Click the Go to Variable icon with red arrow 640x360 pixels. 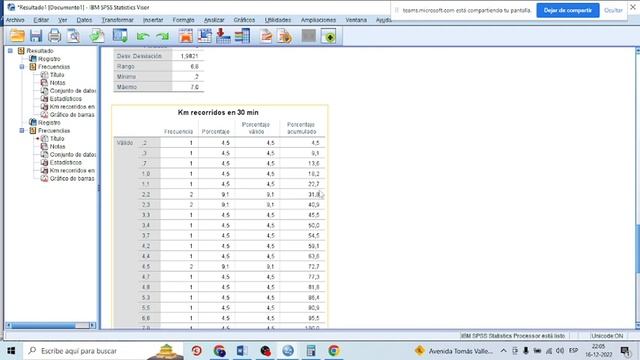223,36
